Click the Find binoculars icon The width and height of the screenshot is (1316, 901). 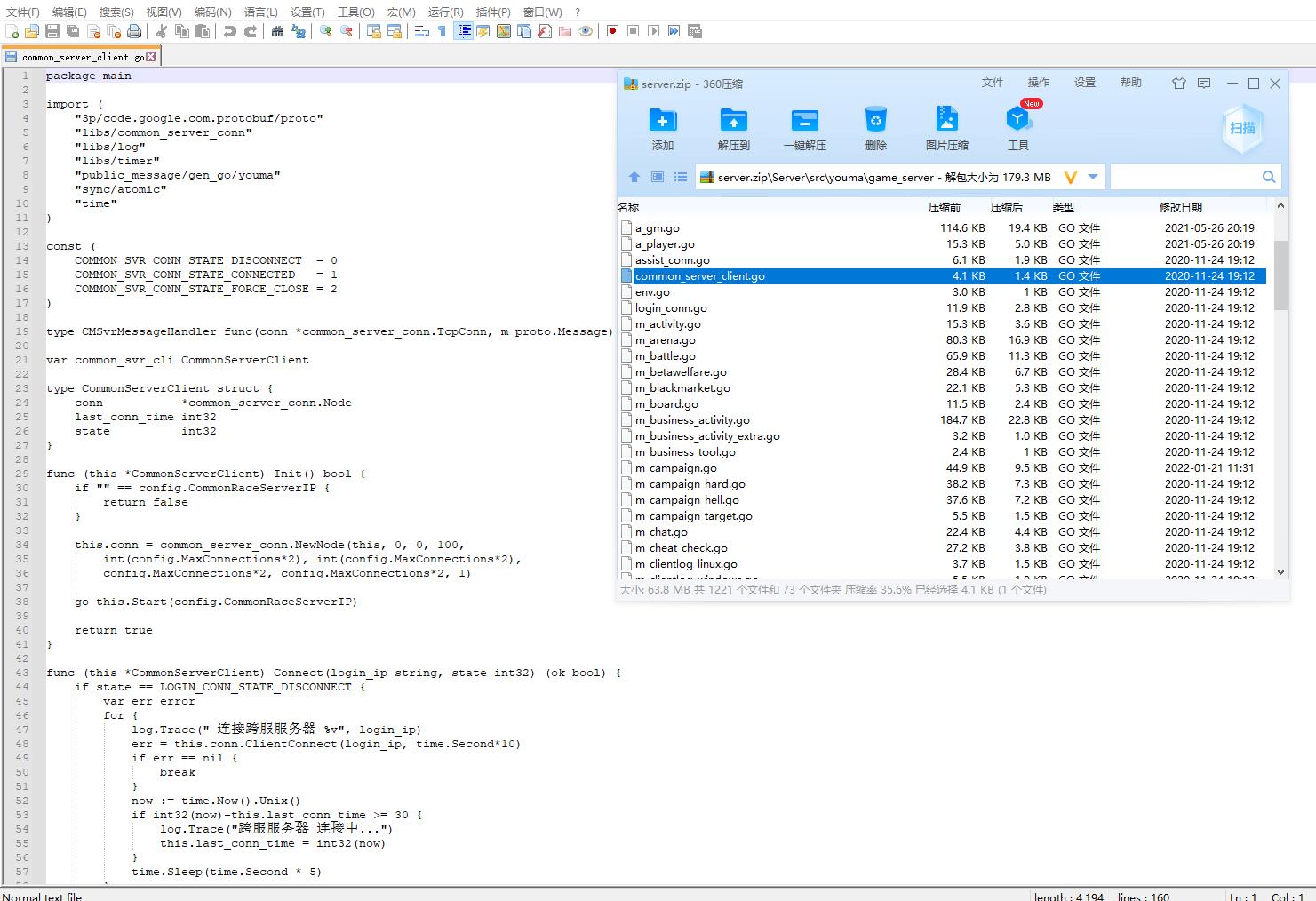coord(277,31)
